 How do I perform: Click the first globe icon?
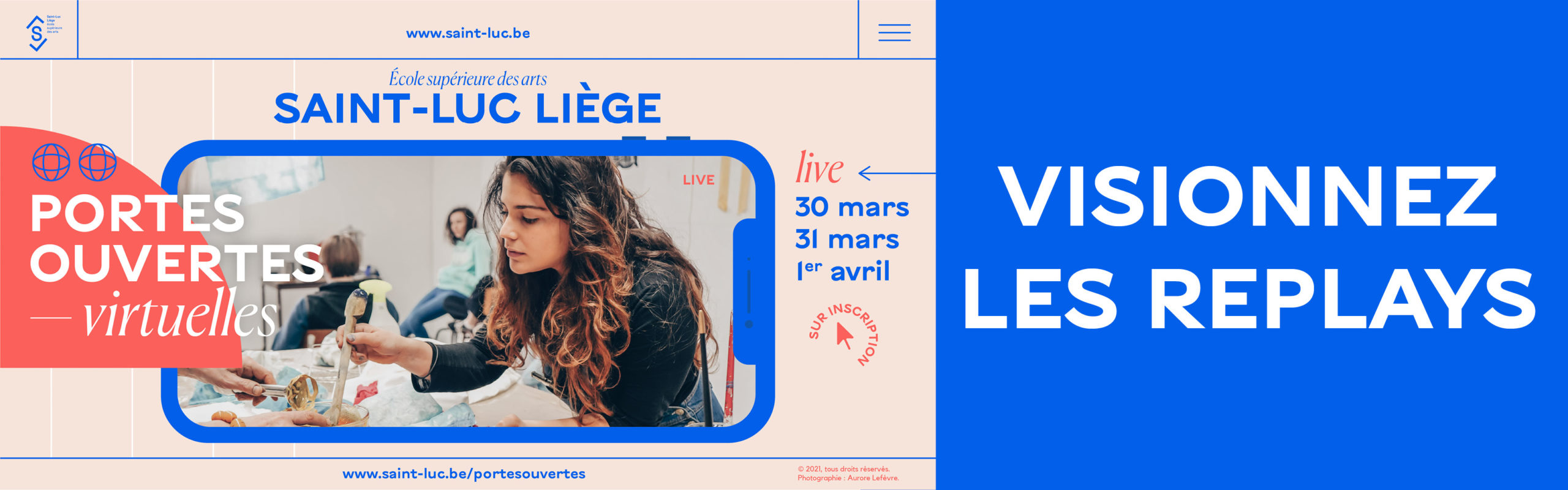click(51, 162)
